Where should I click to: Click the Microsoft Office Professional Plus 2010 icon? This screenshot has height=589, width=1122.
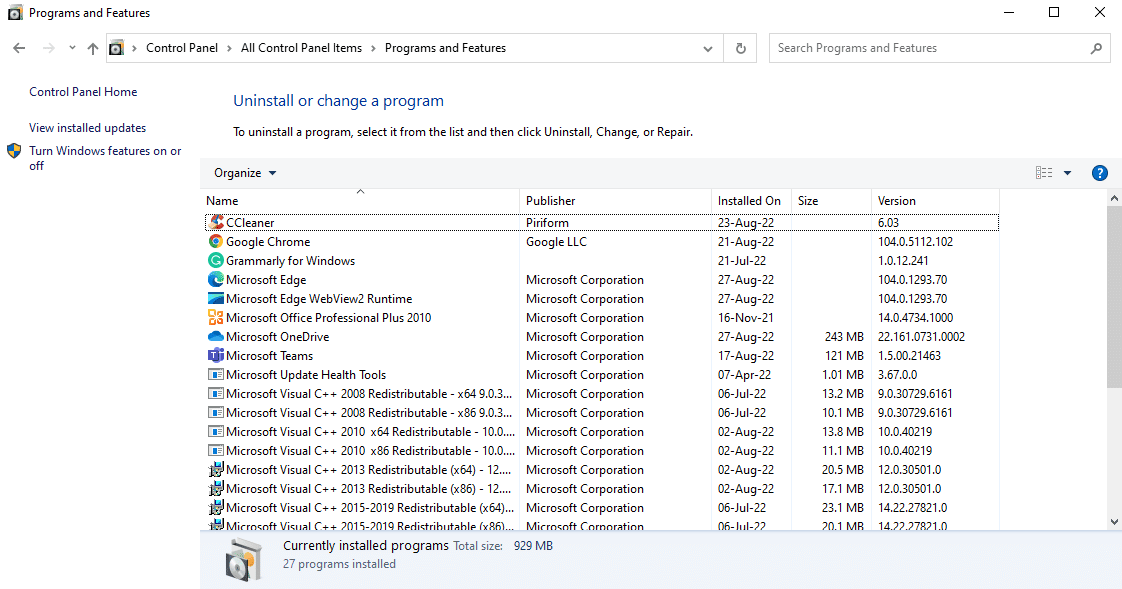pyautogui.click(x=215, y=318)
